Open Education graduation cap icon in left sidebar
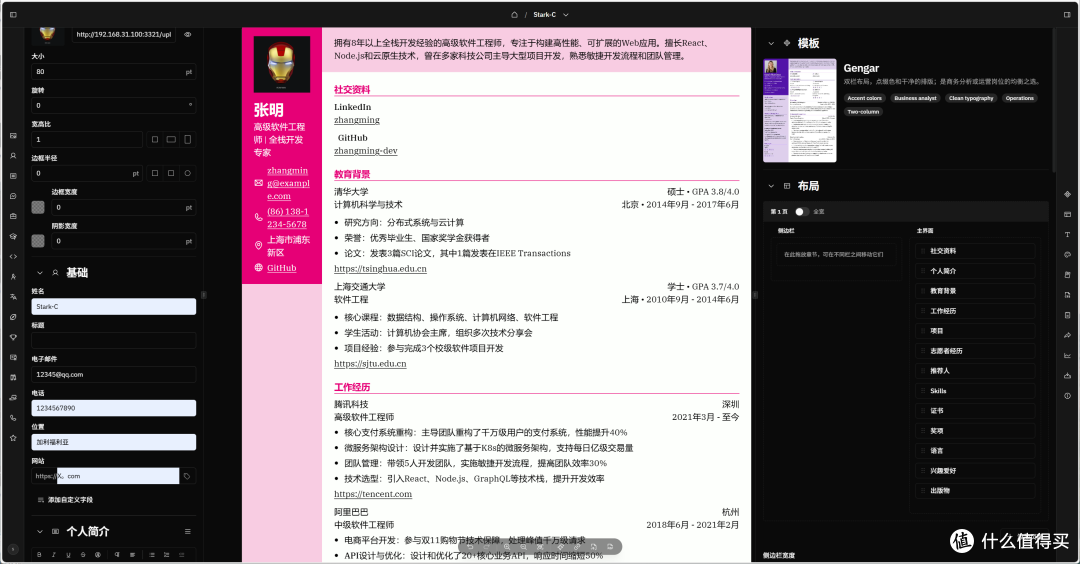1080x564 pixels. (x=13, y=236)
